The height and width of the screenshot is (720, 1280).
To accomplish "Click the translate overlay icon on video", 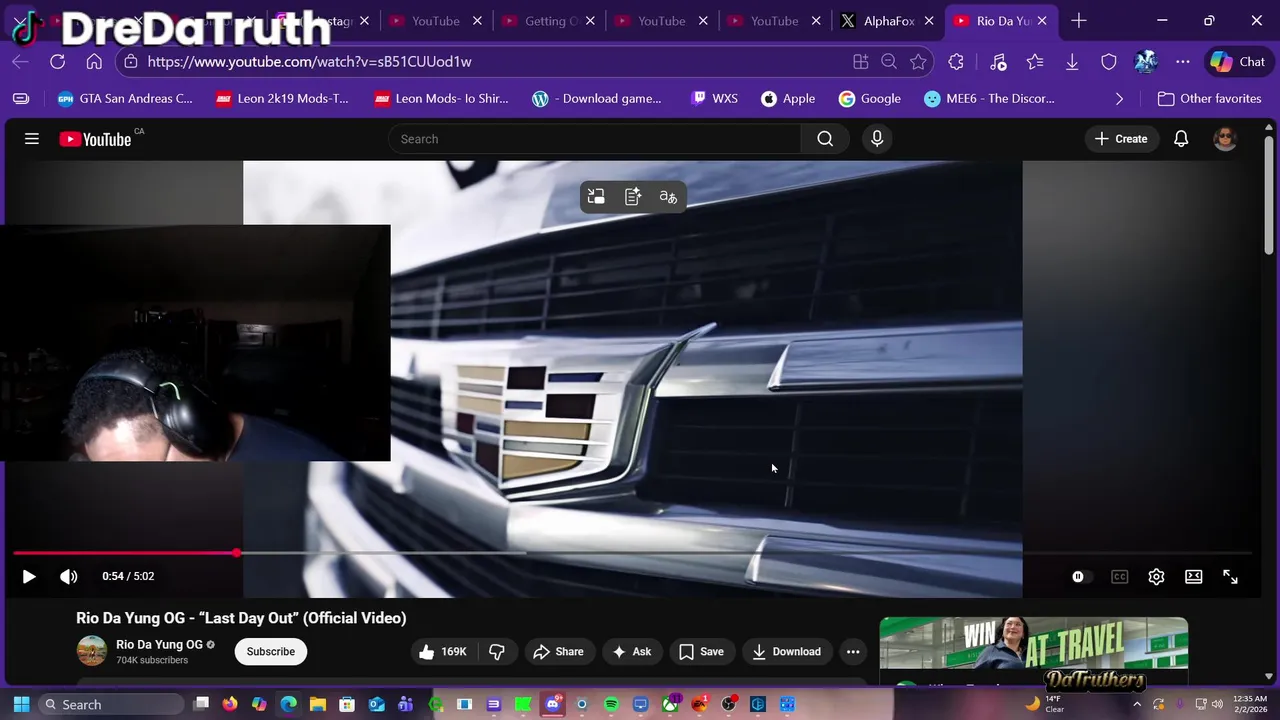I will point(668,197).
